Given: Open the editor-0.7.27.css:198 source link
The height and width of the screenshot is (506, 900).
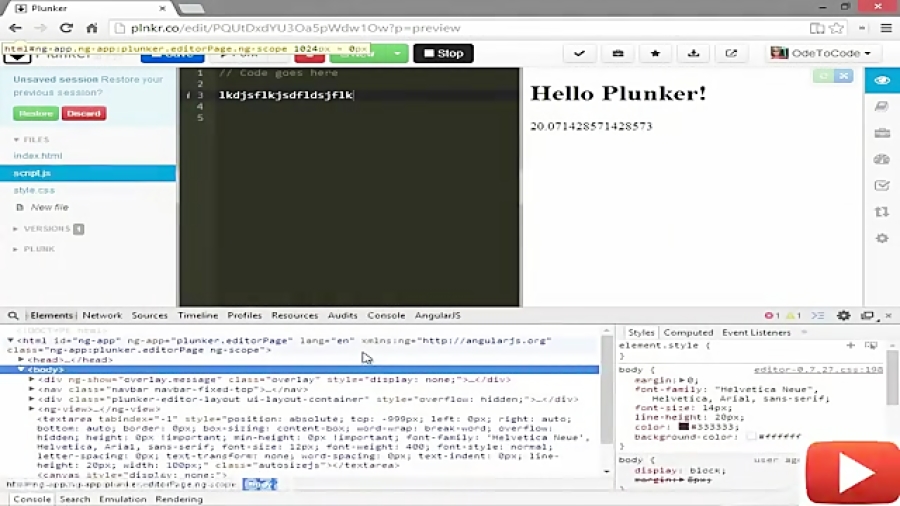Looking at the screenshot, I should [818, 369].
